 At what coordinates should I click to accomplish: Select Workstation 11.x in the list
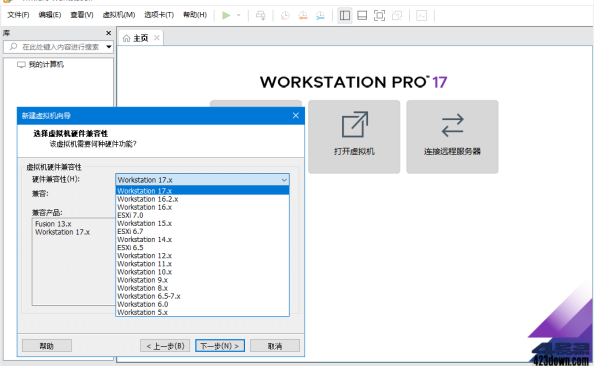[x=202, y=264]
